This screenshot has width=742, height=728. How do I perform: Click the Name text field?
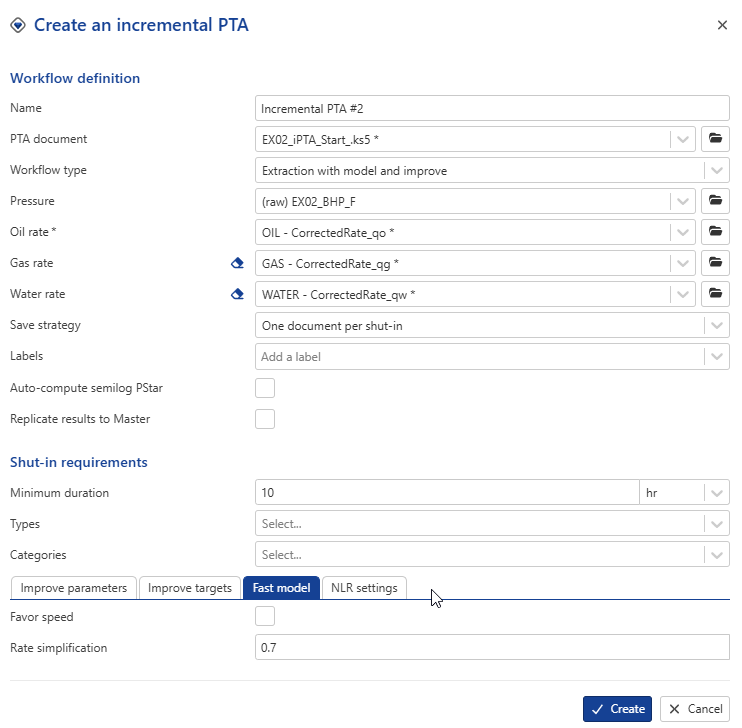tap(492, 108)
